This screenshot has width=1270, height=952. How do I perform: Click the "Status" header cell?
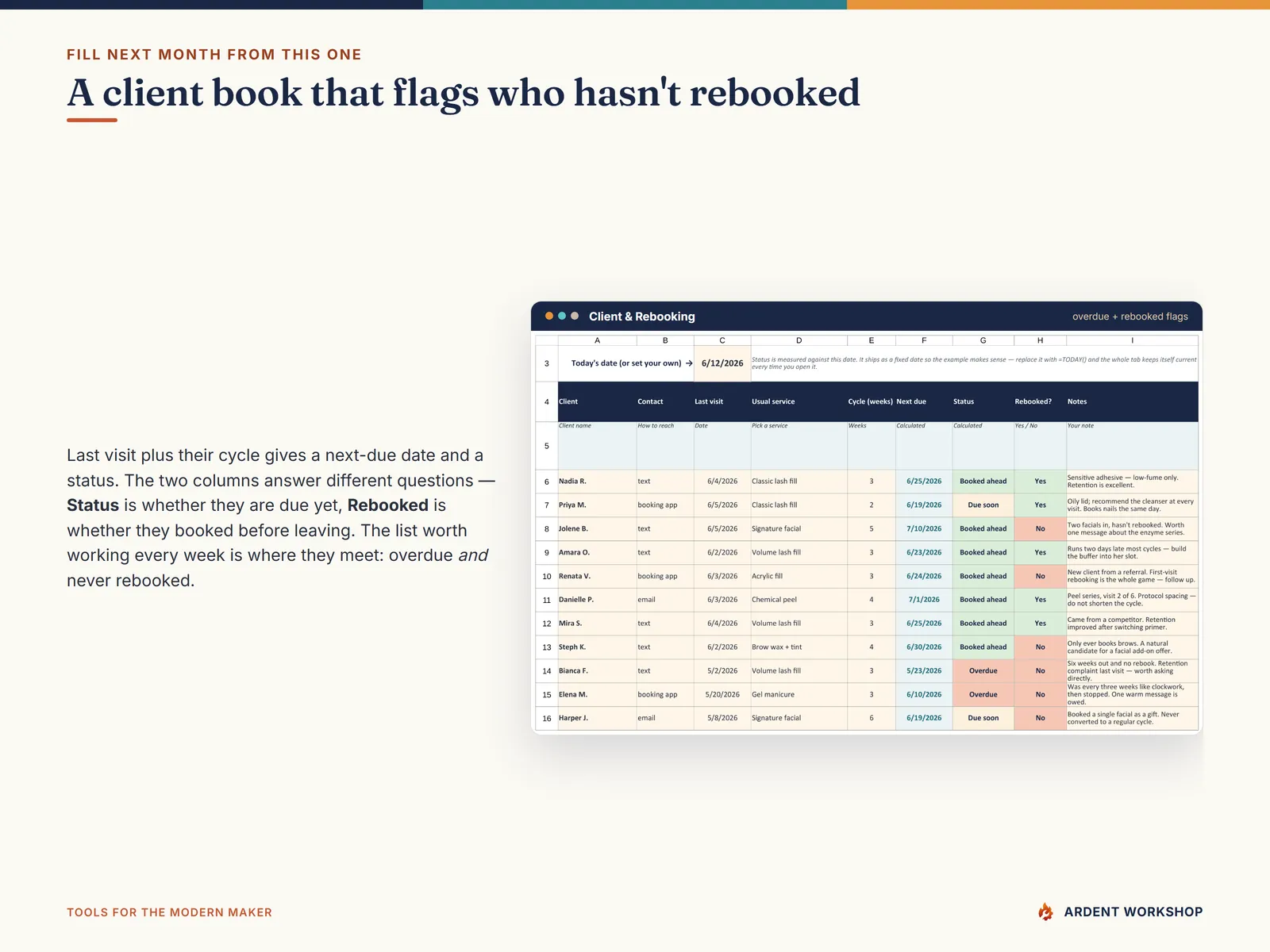click(983, 401)
